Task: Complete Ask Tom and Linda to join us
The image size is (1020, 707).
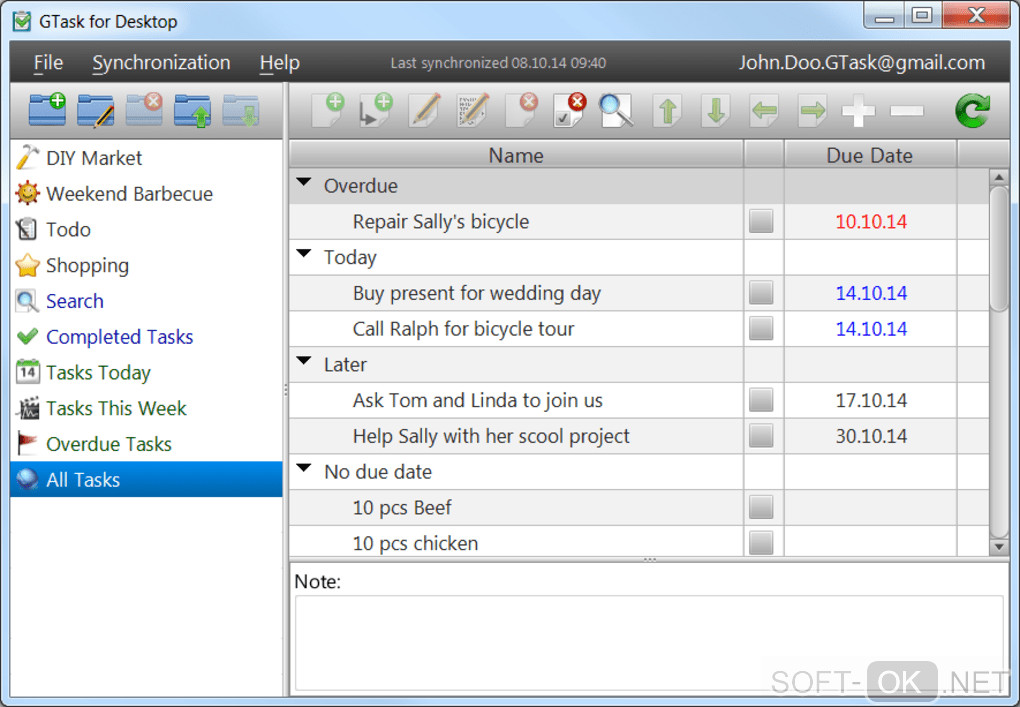Action: pos(761,400)
